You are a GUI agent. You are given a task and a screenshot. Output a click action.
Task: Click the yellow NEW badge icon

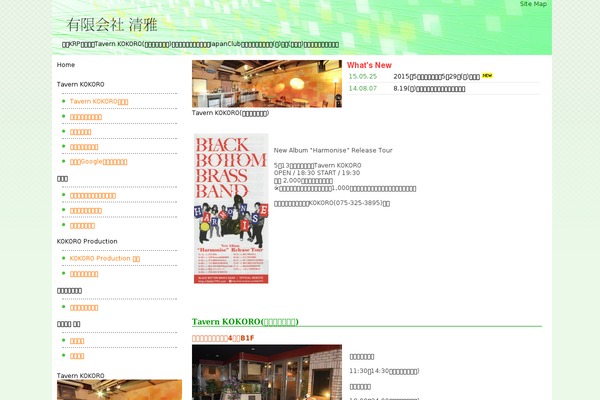click(x=487, y=75)
